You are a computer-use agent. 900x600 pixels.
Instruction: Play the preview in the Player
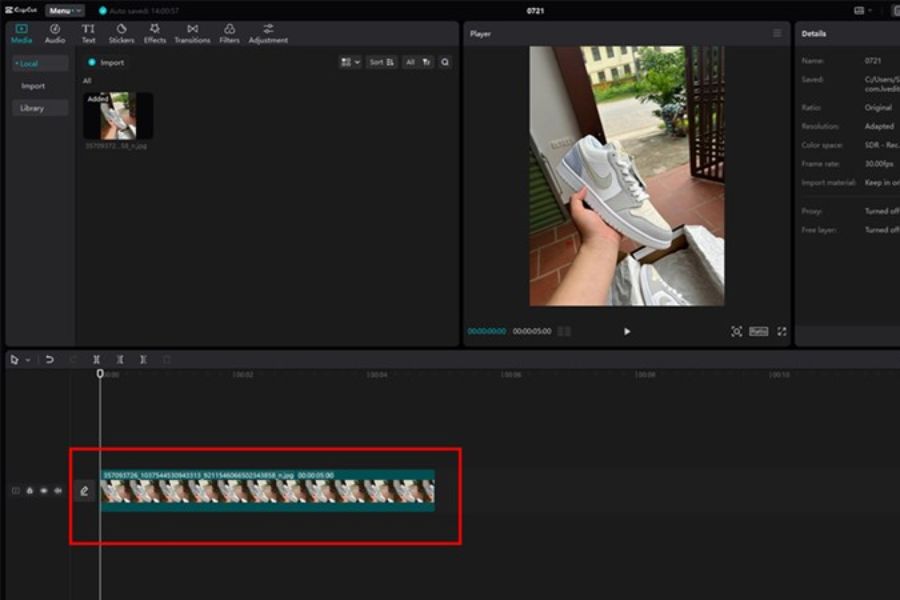627,331
